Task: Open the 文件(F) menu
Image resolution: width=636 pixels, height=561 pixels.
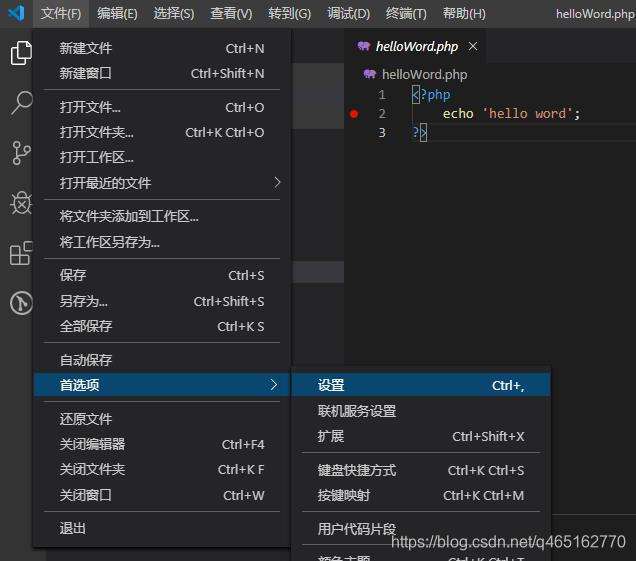Action: tap(61, 14)
